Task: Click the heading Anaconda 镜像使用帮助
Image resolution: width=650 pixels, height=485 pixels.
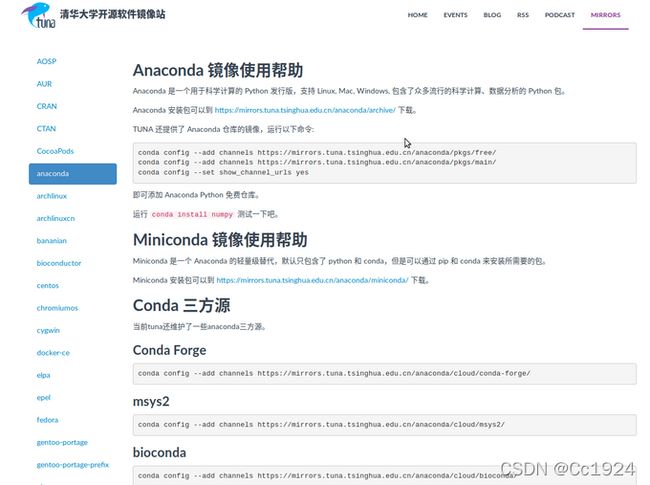Action: tap(218, 70)
